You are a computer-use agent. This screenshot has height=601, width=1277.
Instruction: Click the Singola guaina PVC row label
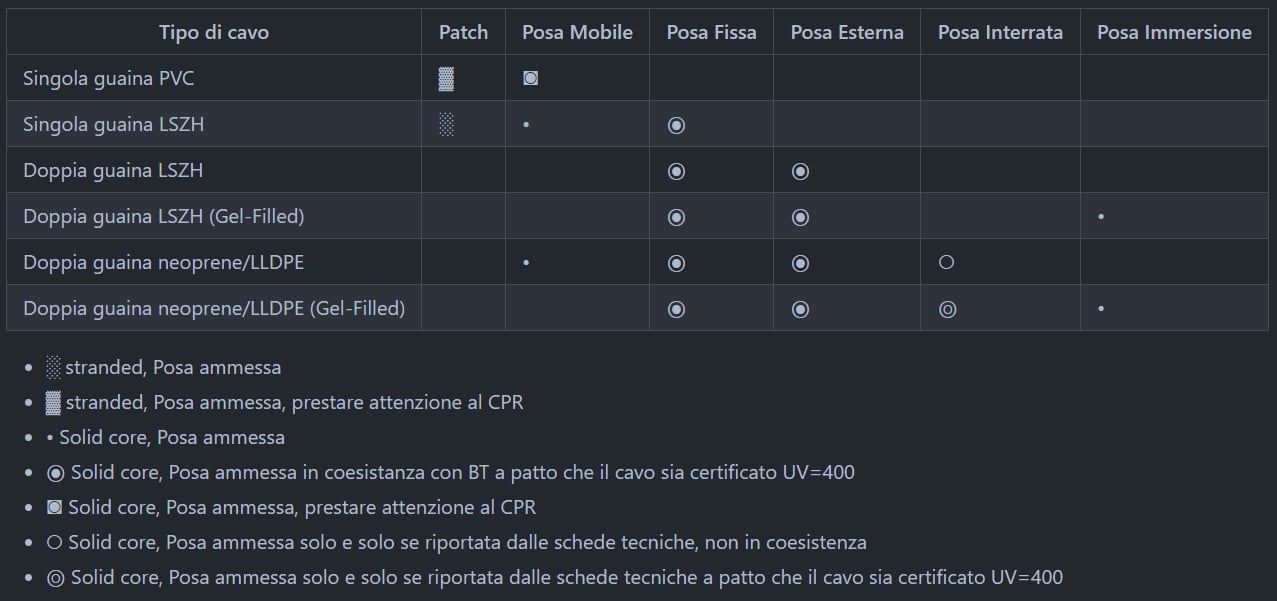[x=115, y=78]
